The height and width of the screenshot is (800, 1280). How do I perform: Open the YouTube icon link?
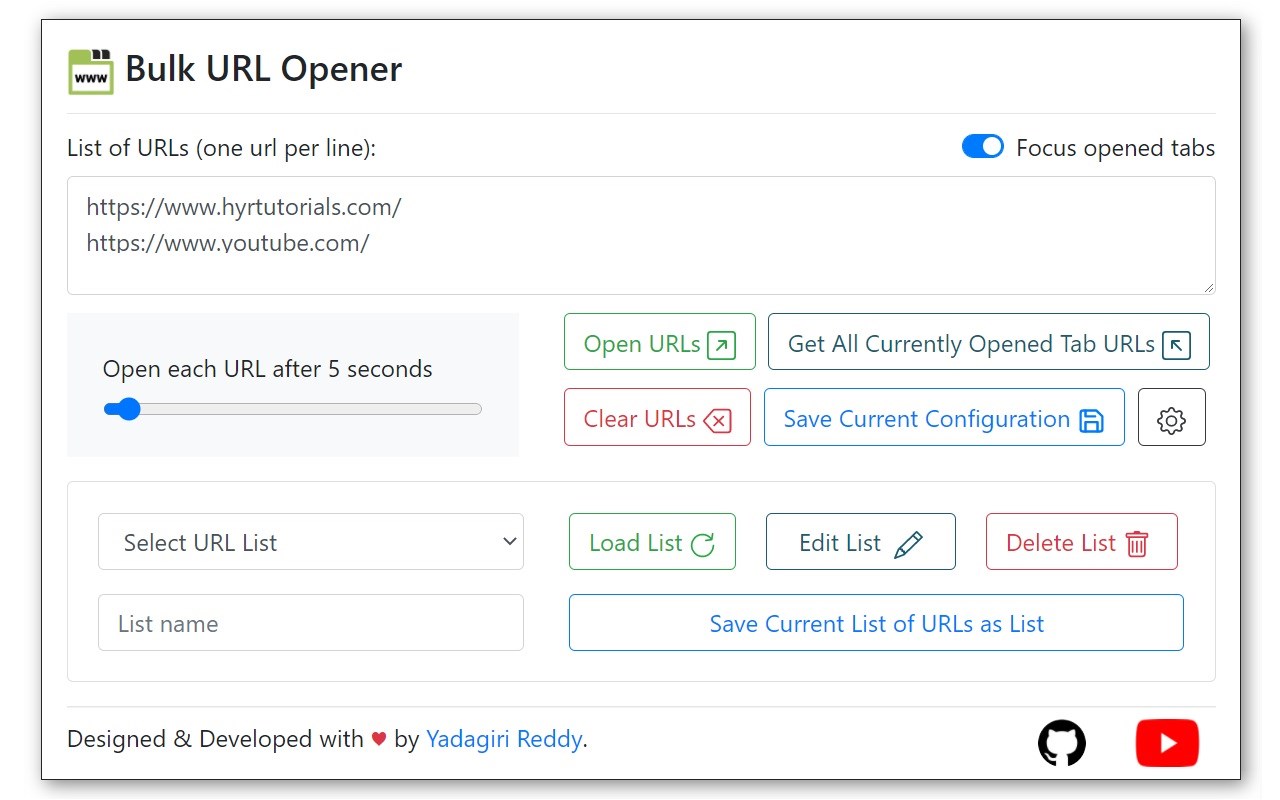point(1167,743)
